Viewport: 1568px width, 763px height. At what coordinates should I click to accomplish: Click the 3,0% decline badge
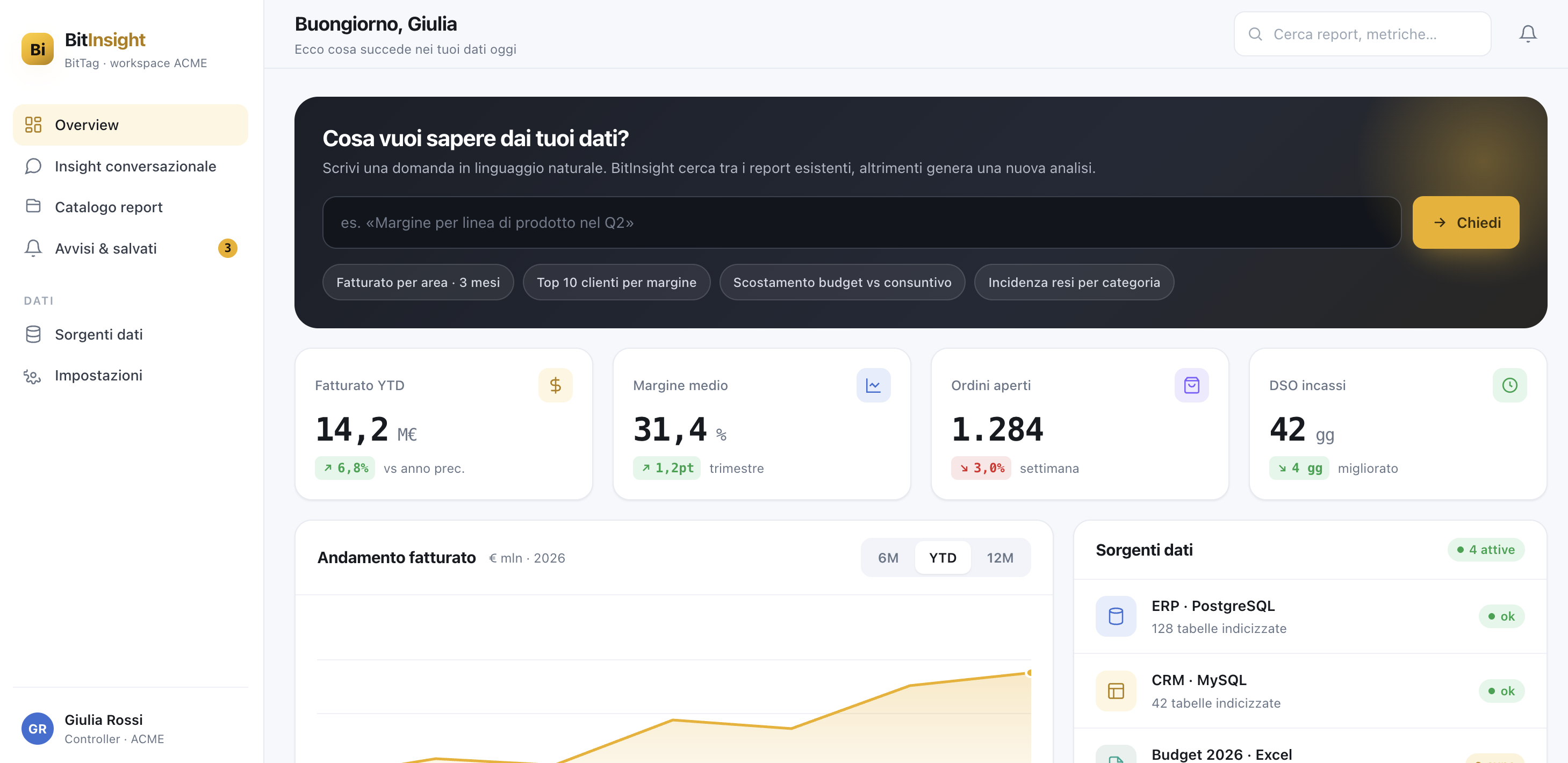(x=981, y=468)
